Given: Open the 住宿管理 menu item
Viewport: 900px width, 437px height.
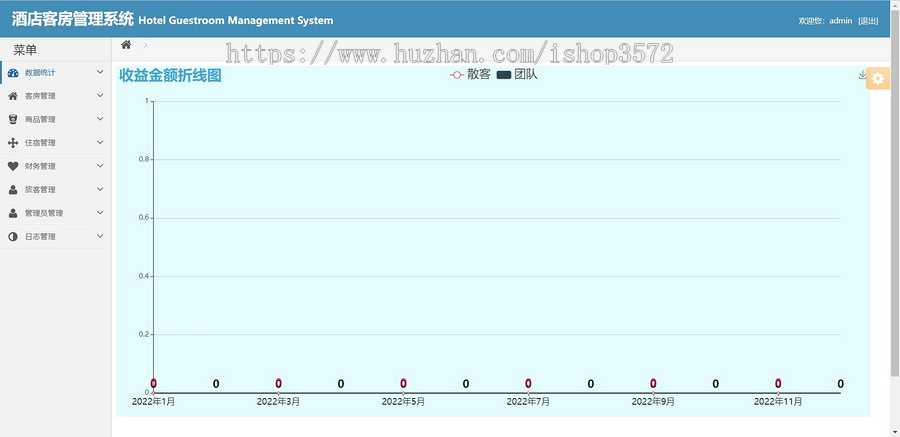Looking at the screenshot, I should point(56,143).
